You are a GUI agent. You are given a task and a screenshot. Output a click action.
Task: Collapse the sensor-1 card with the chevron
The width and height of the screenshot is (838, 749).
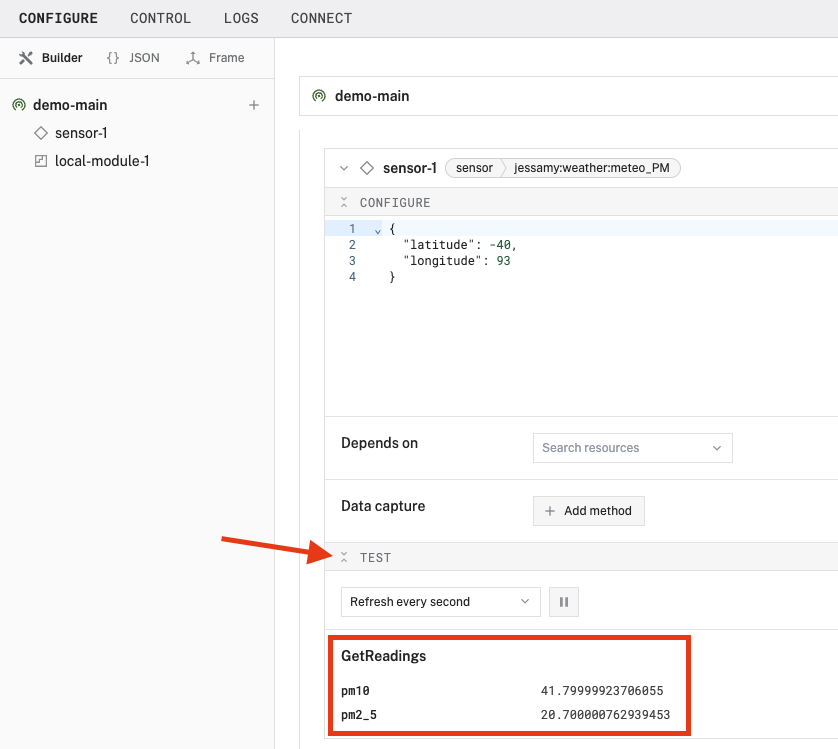[344, 168]
